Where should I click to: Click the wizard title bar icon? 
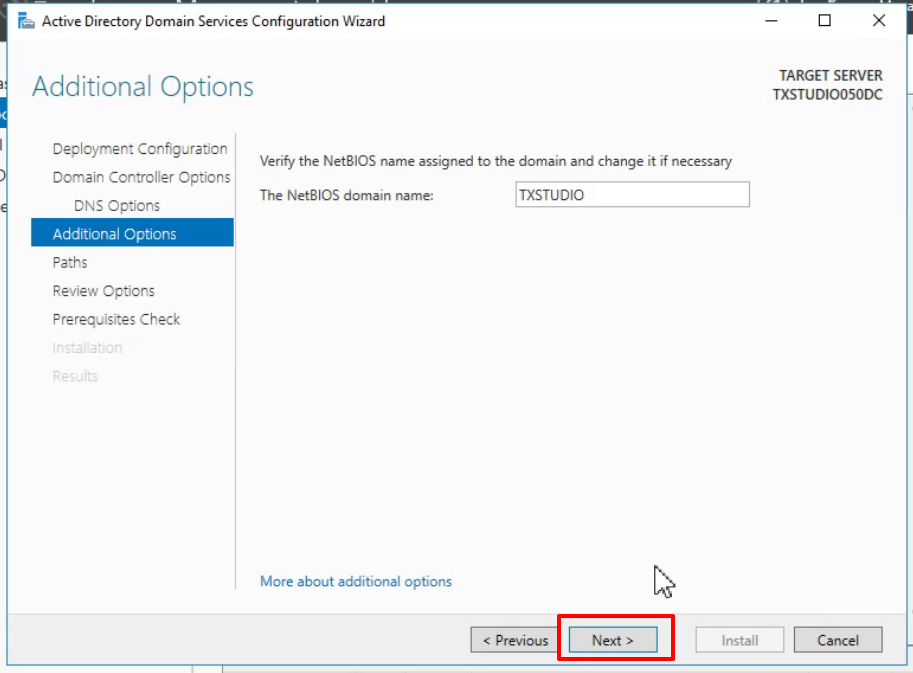point(26,22)
